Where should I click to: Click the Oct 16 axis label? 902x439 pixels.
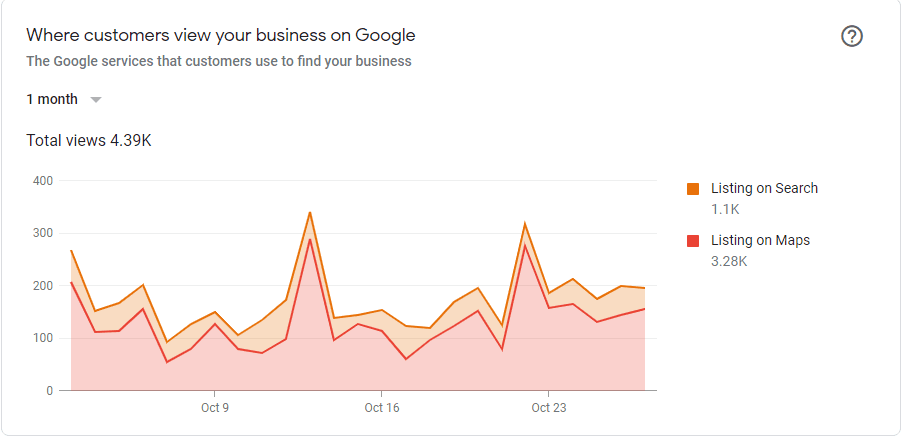pos(381,408)
